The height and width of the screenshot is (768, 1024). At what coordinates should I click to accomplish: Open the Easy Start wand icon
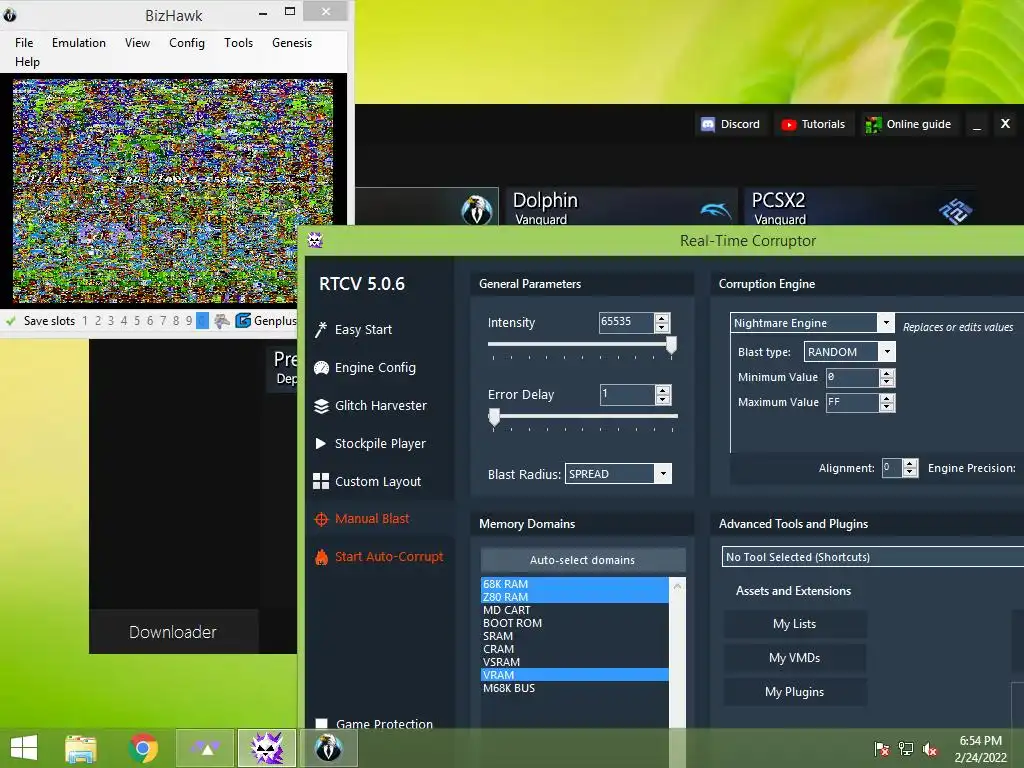coord(321,330)
